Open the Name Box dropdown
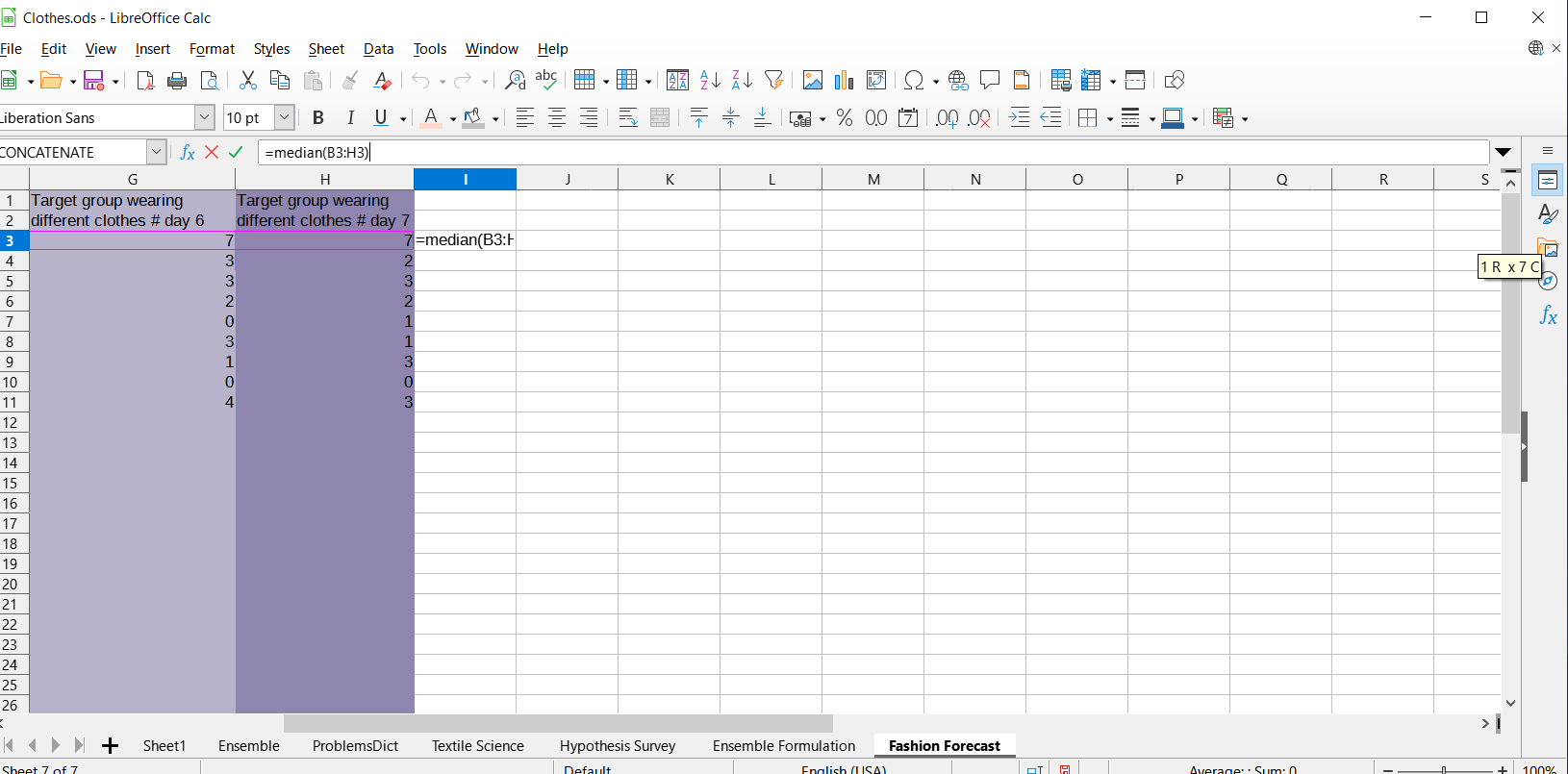This screenshot has height=774, width=1568. tap(157, 152)
